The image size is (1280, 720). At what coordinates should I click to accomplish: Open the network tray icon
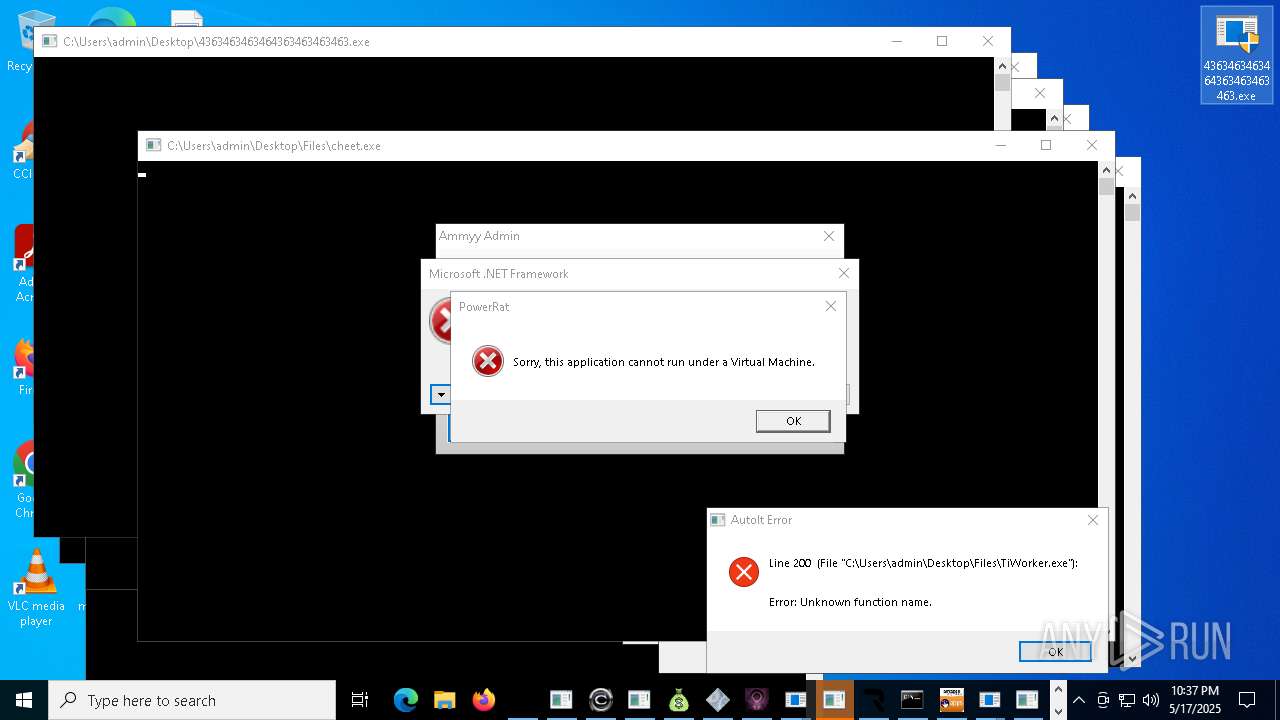point(1127,700)
